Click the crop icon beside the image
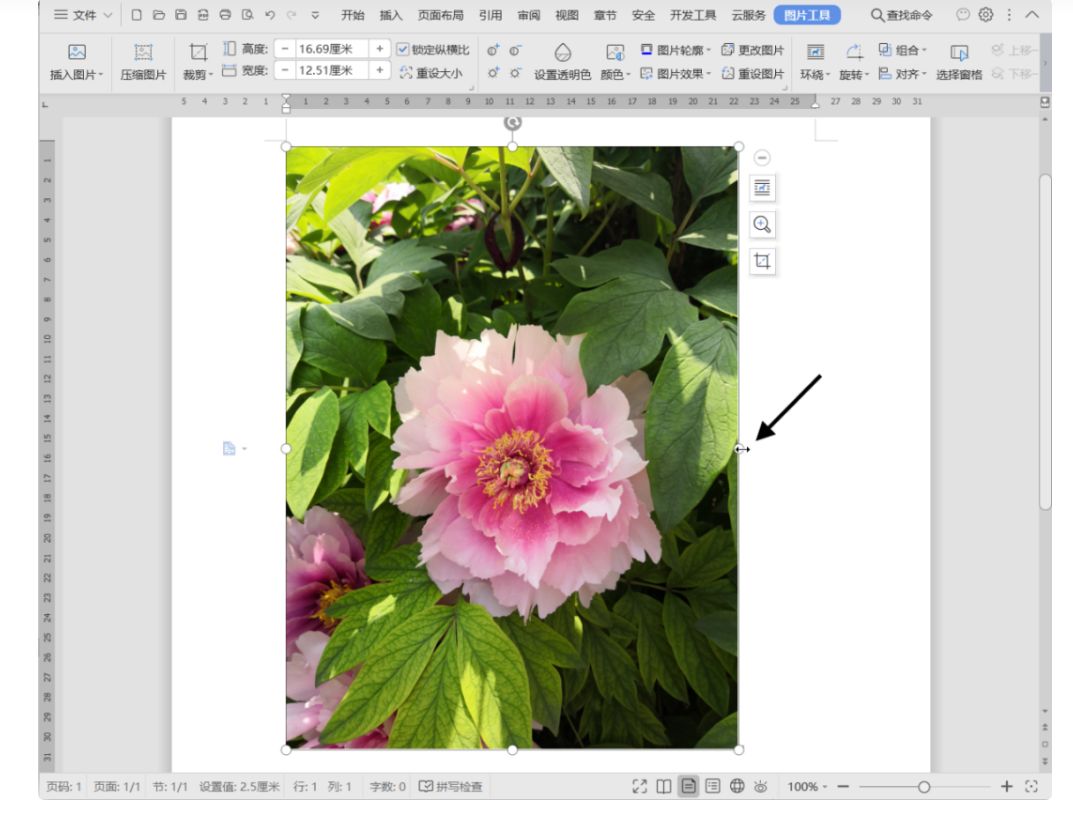Screen dimensions: 1073x815 (x=762, y=262)
